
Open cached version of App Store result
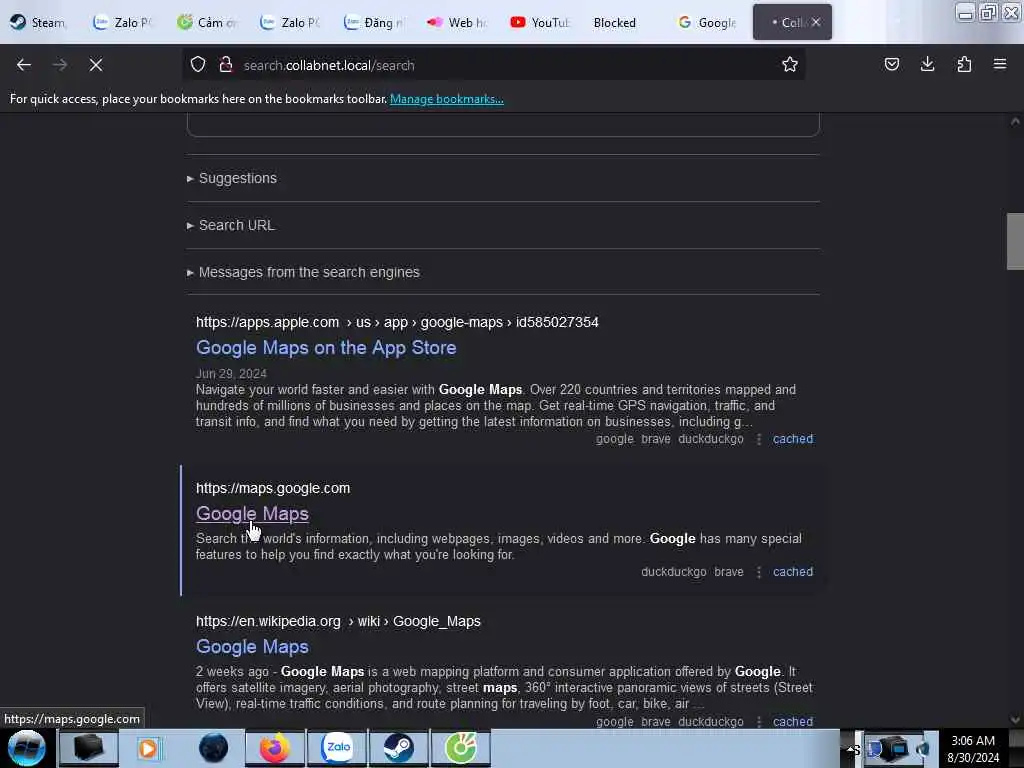point(793,439)
